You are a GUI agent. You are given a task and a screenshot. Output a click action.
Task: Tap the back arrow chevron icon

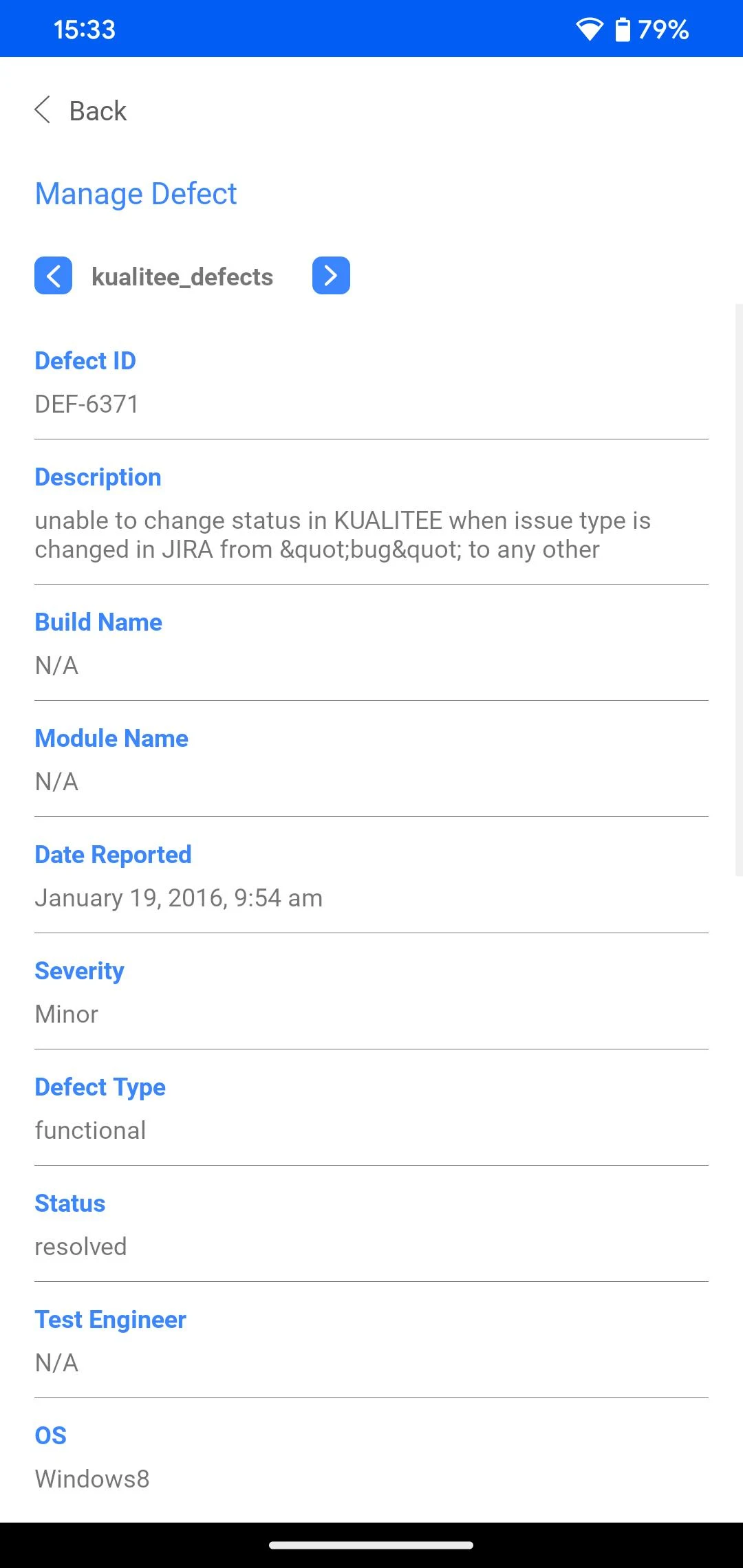click(x=43, y=110)
